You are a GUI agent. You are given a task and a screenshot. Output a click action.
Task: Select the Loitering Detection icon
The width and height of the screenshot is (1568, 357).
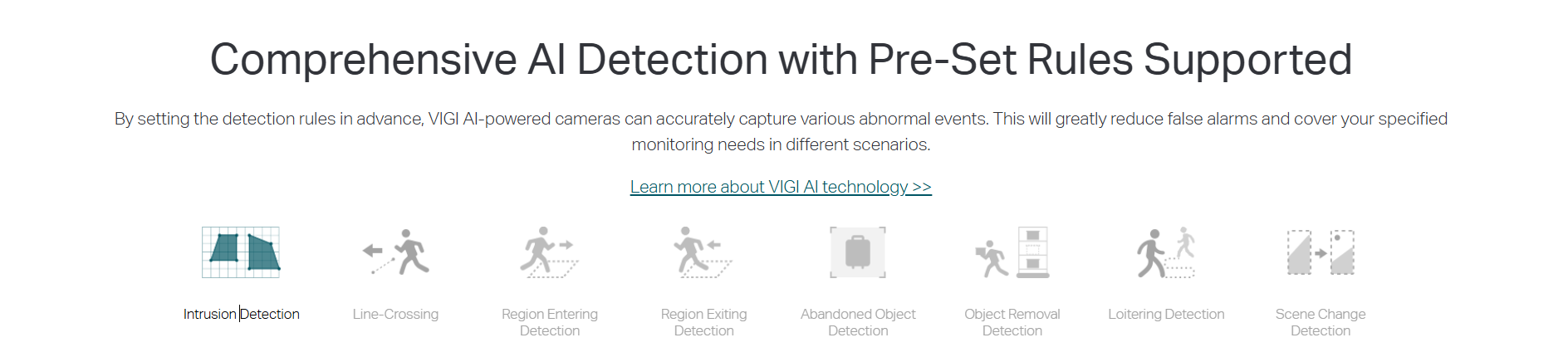(1166, 252)
